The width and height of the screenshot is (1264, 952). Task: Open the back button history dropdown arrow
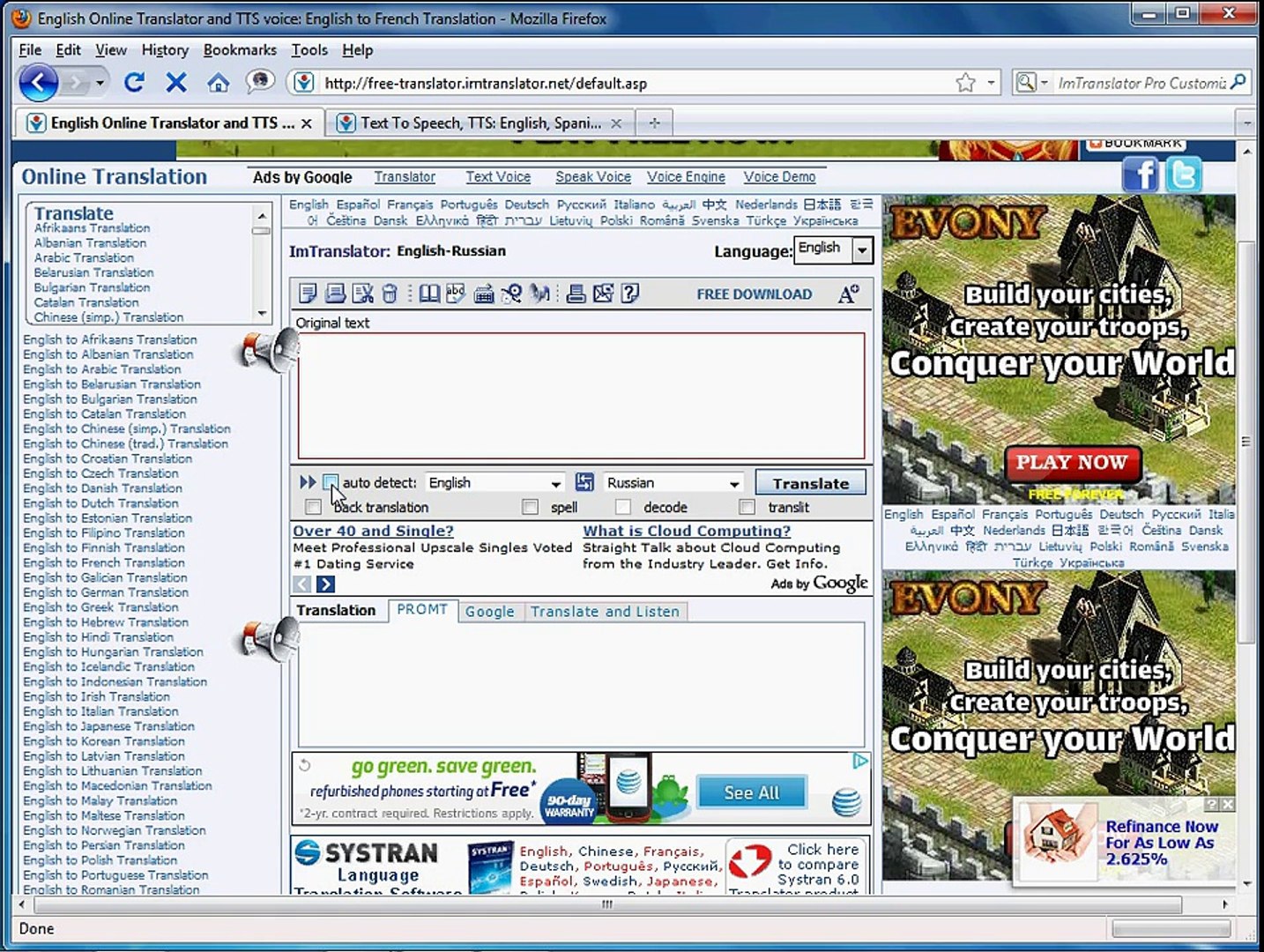pyautogui.click(x=100, y=83)
